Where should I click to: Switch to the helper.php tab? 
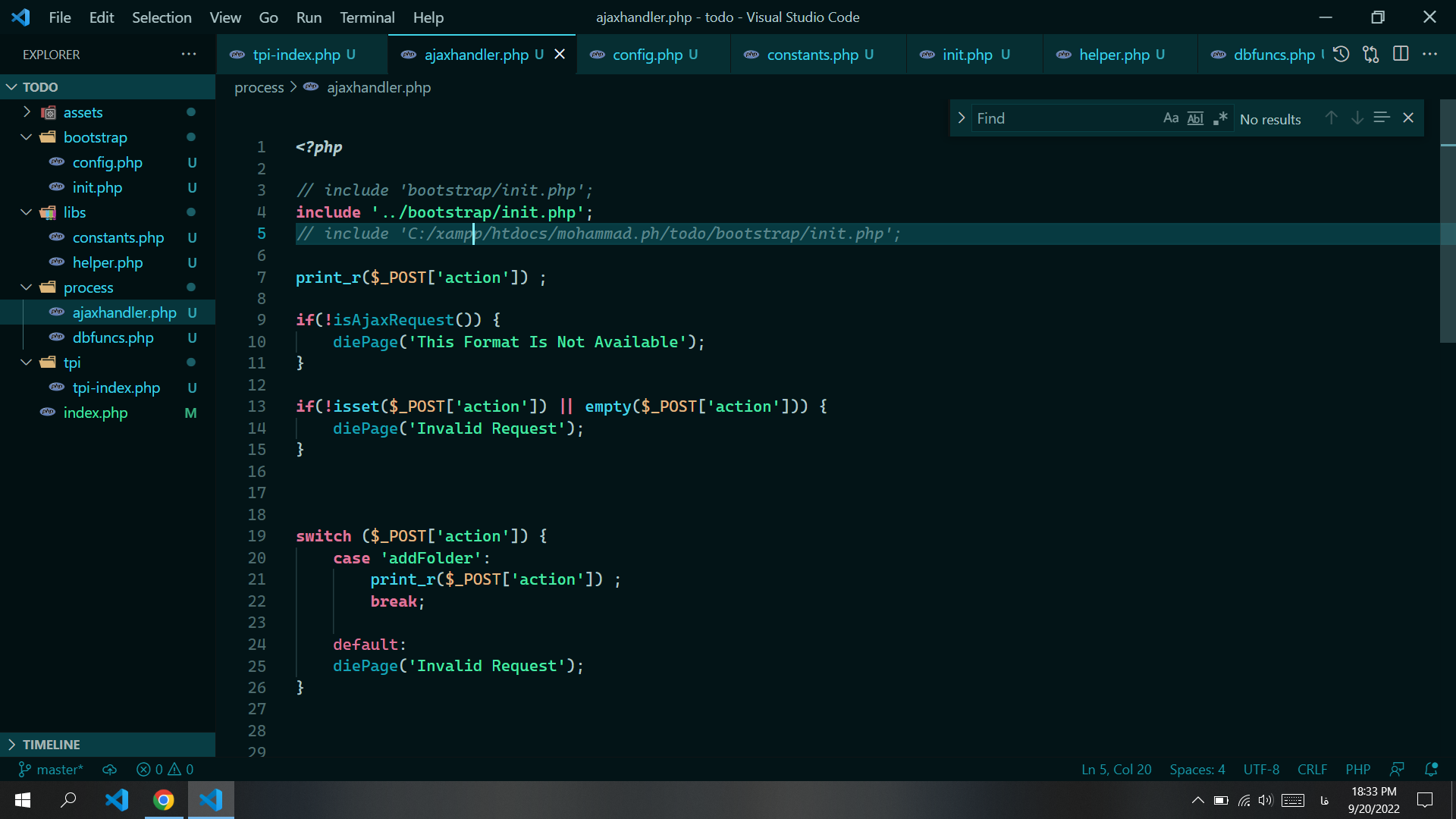pos(1121,55)
